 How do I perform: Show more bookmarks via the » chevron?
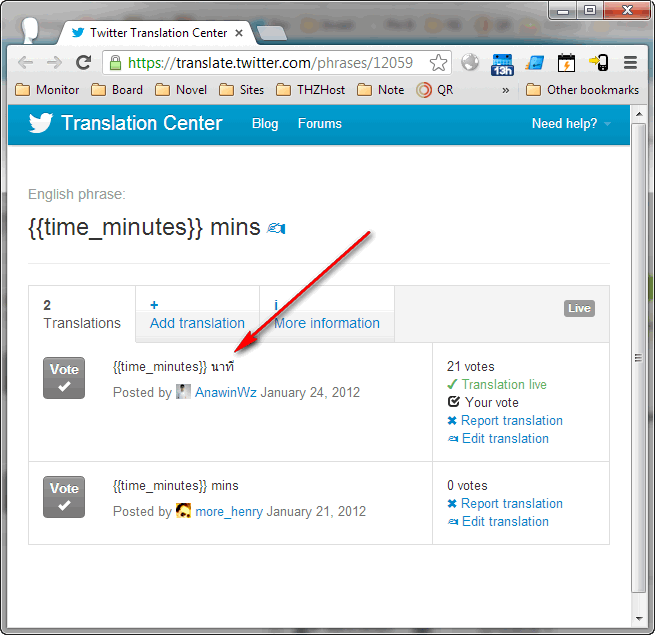(505, 90)
